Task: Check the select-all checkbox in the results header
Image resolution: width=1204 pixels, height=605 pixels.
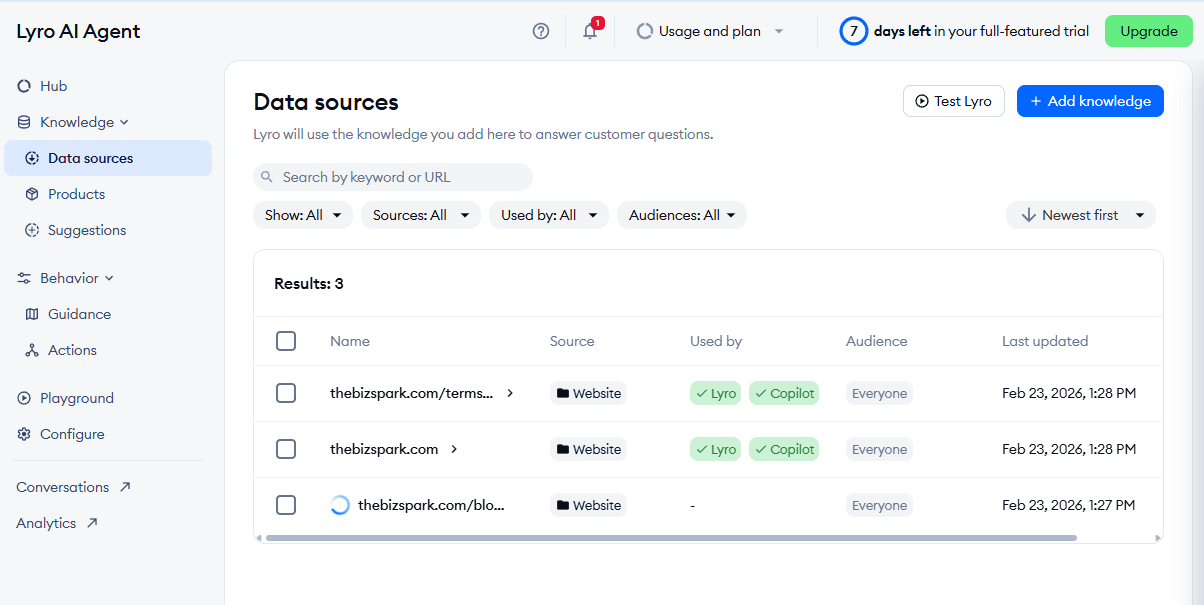Action: click(x=286, y=341)
